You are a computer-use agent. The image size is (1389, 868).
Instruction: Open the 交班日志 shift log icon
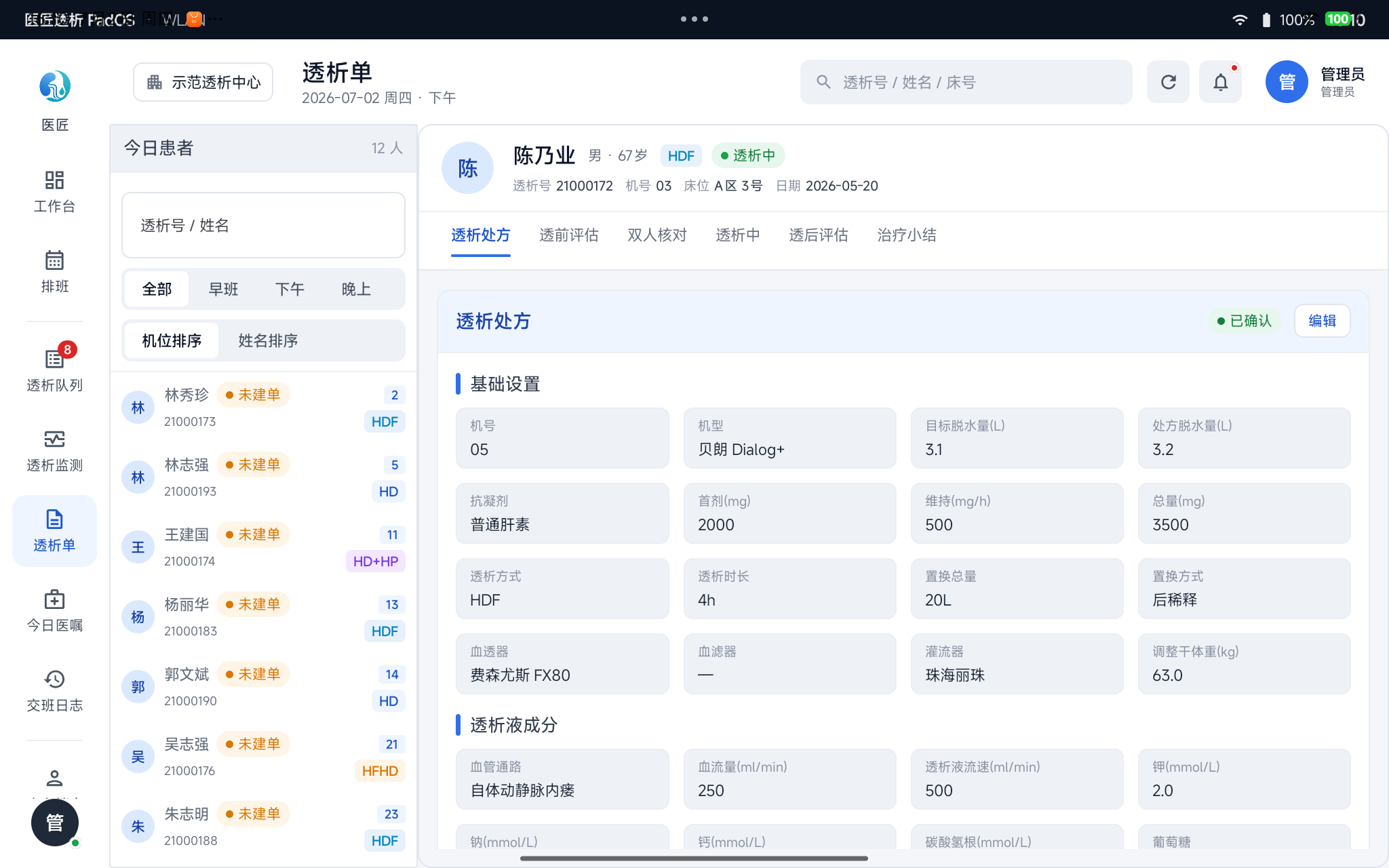[x=54, y=679]
